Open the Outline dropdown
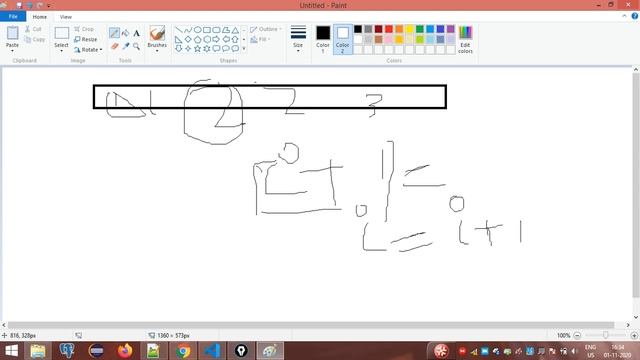The height and width of the screenshot is (360, 640). point(266,29)
